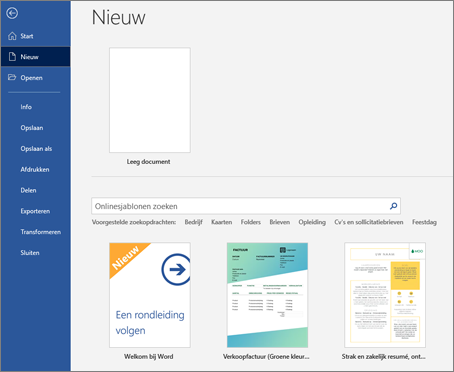Select the Bedrijf suggested search
The height and width of the screenshot is (372, 454).
point(194,222)
